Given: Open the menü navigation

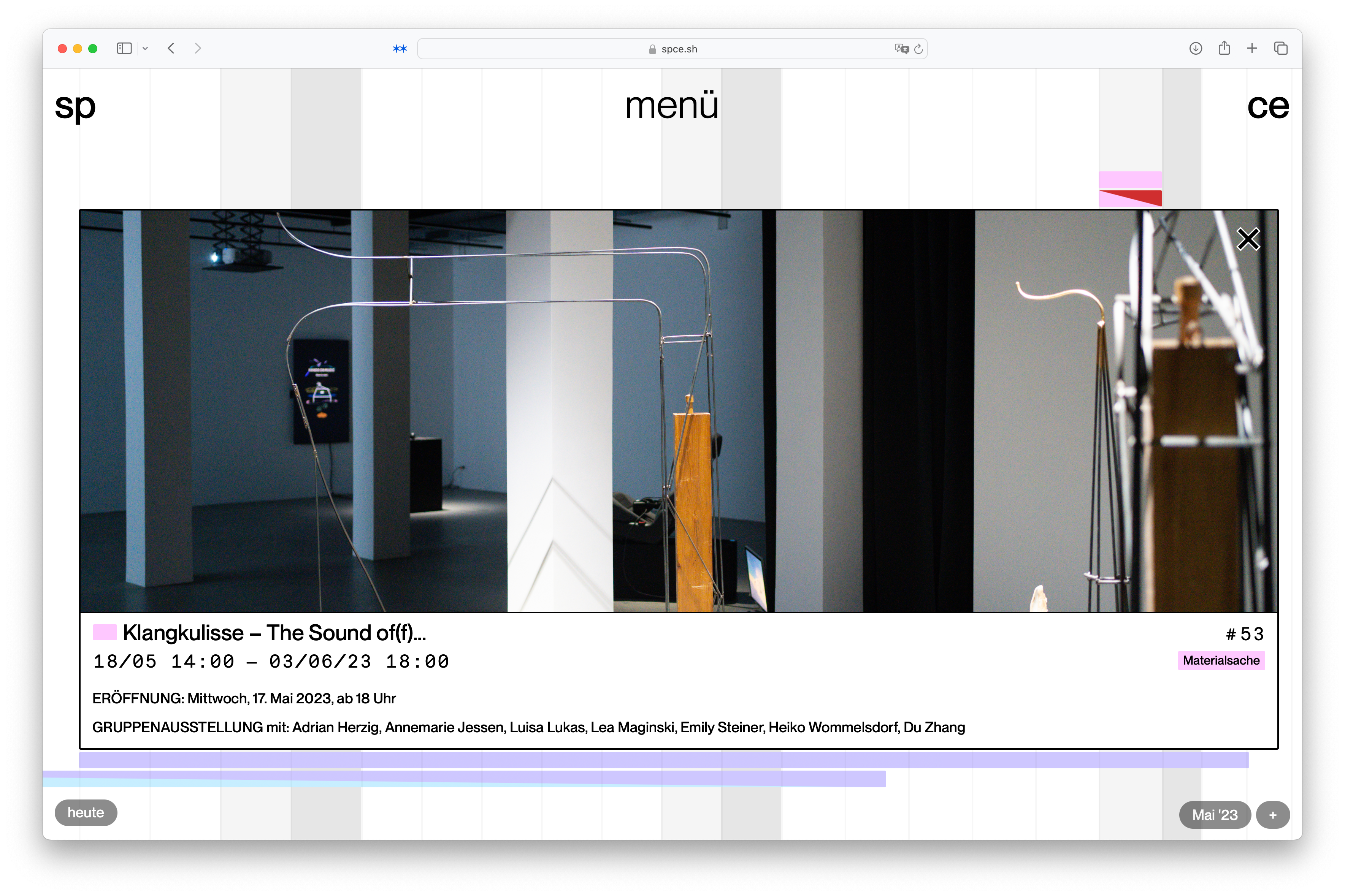Looking at the screenshot, I should tap(672, 106).
